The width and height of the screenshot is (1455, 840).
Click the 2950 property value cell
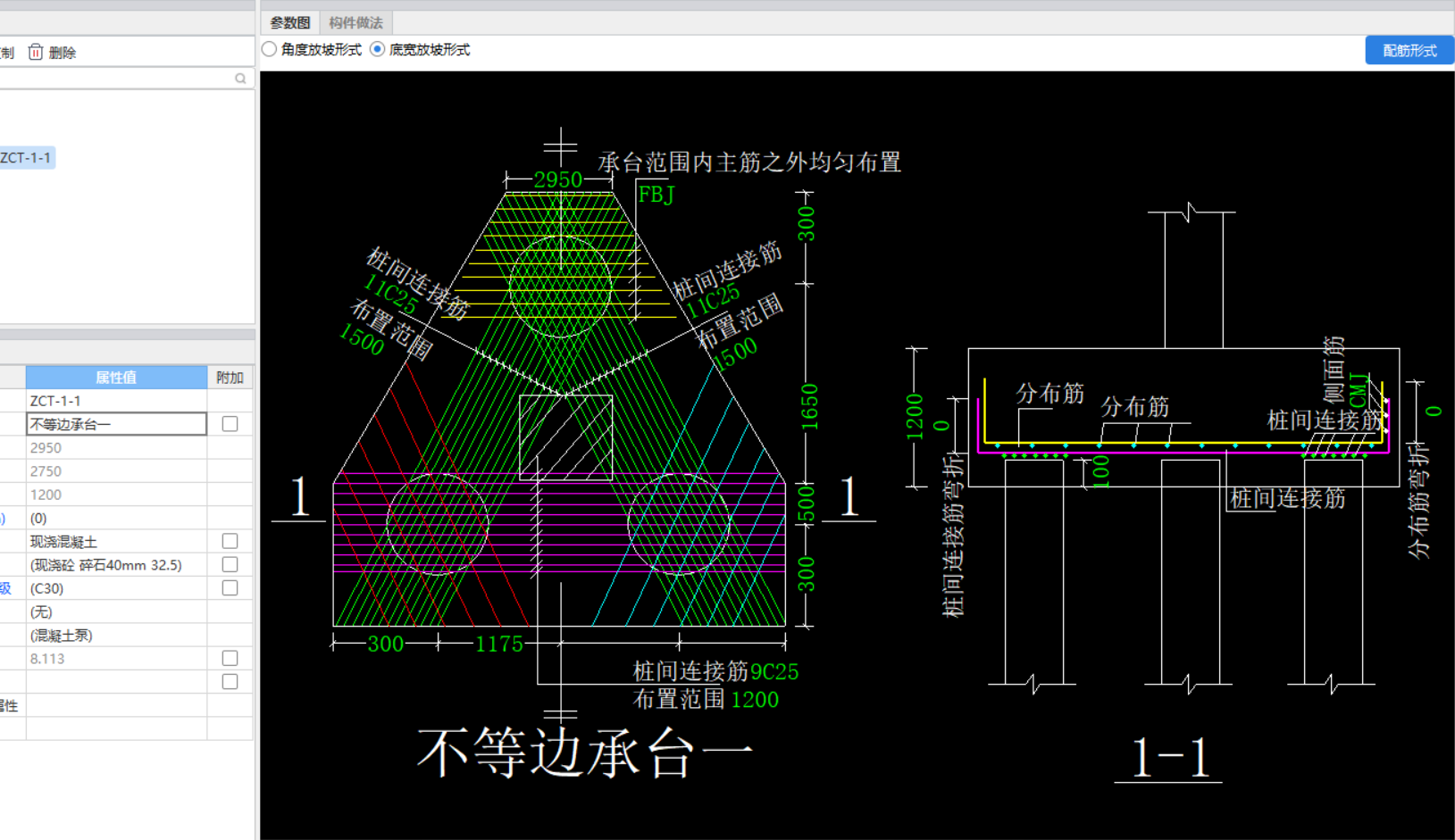pos(116,448)
